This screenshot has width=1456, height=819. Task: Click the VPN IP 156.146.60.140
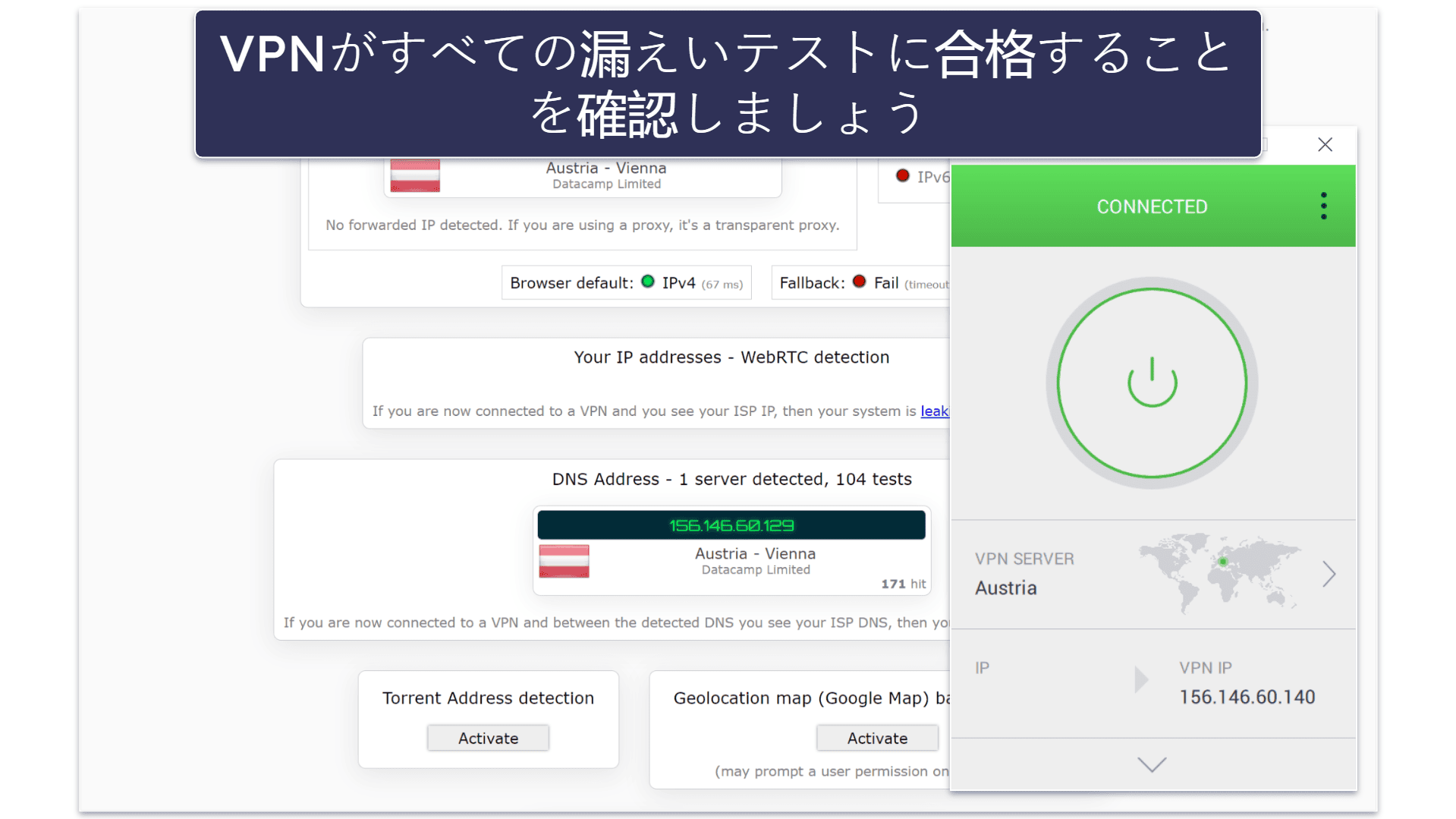[x=1247, y=697]
